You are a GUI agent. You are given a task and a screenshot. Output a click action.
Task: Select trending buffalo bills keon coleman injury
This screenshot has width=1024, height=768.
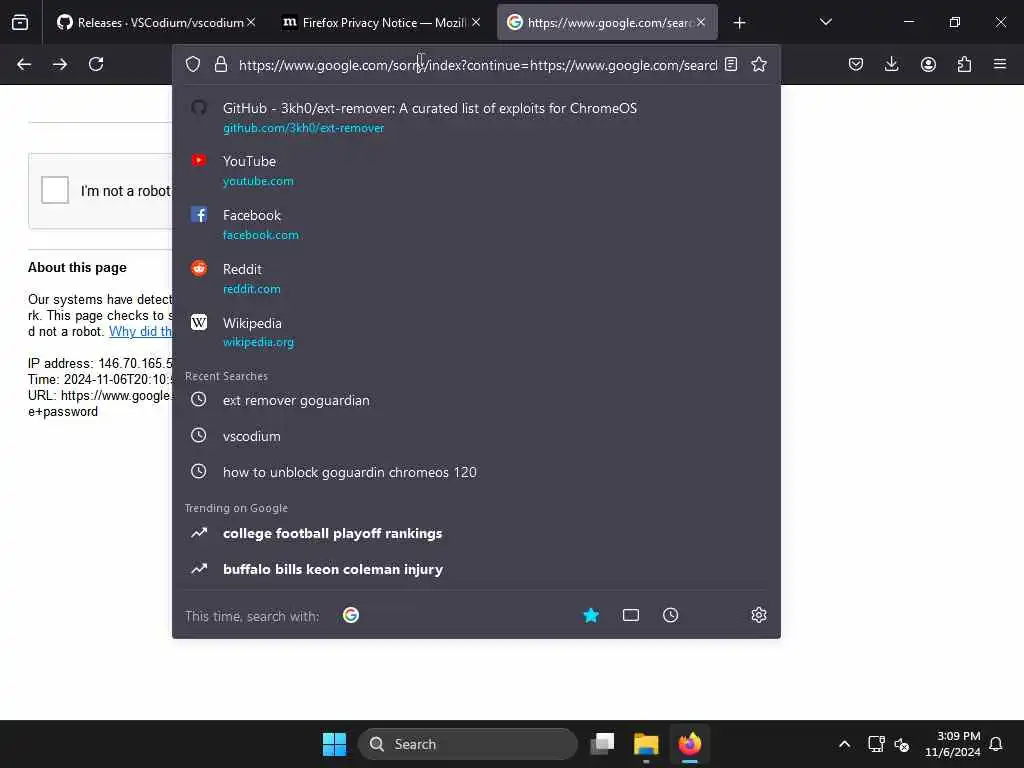tap(476, 569)
